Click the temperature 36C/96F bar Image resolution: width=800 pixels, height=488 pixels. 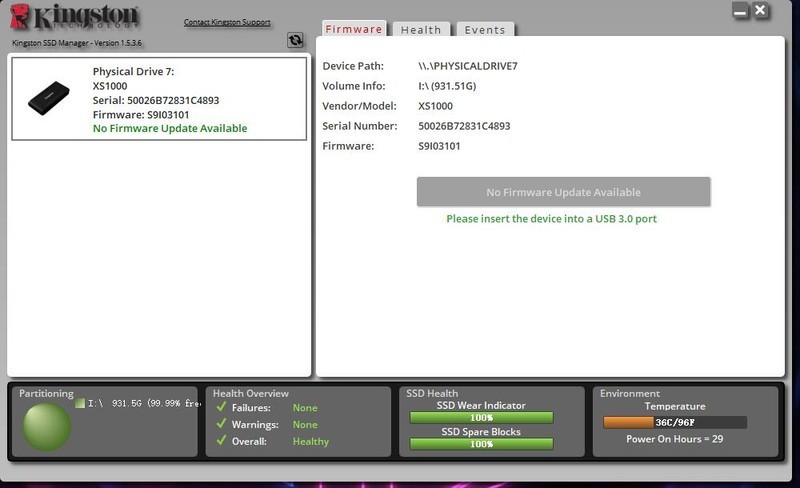coord(675,422)
